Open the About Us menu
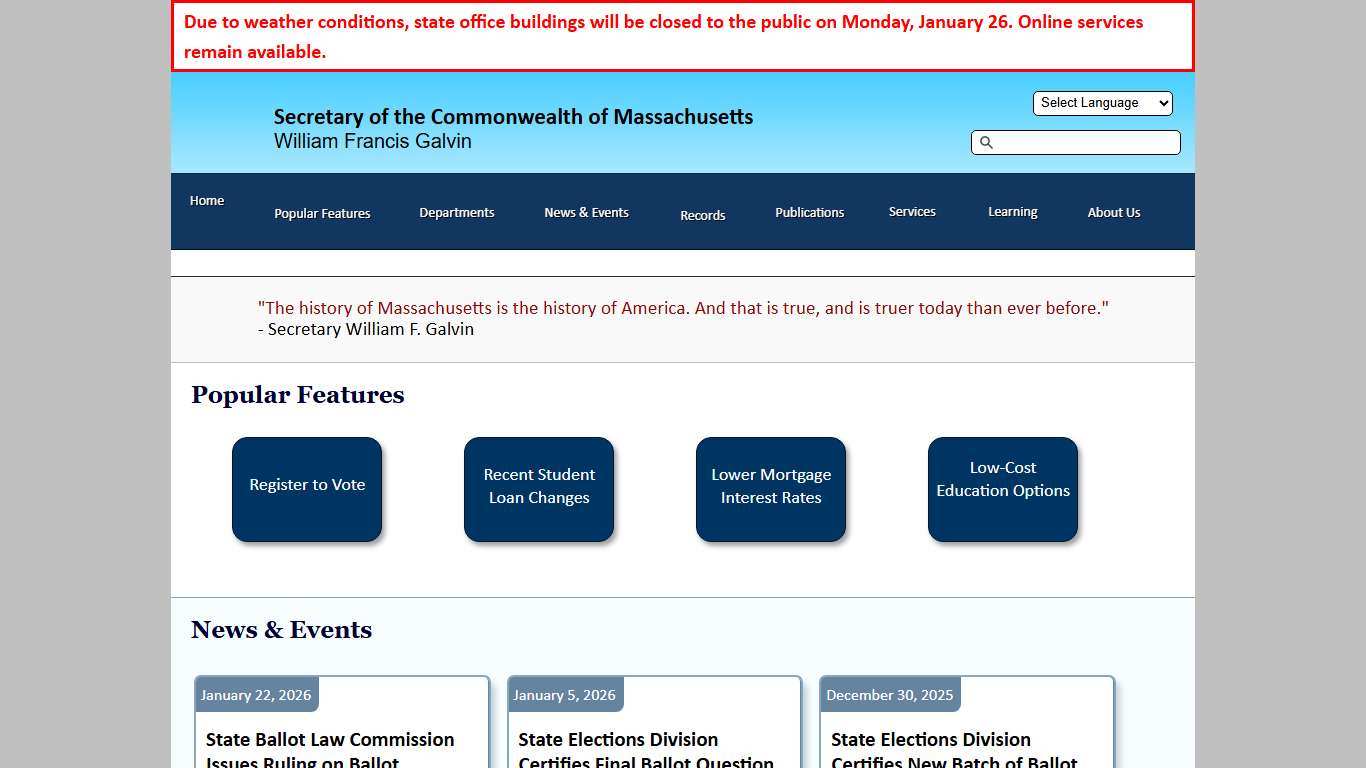The height and width of the screenshot is (768, 1366). coord(1113,213)
